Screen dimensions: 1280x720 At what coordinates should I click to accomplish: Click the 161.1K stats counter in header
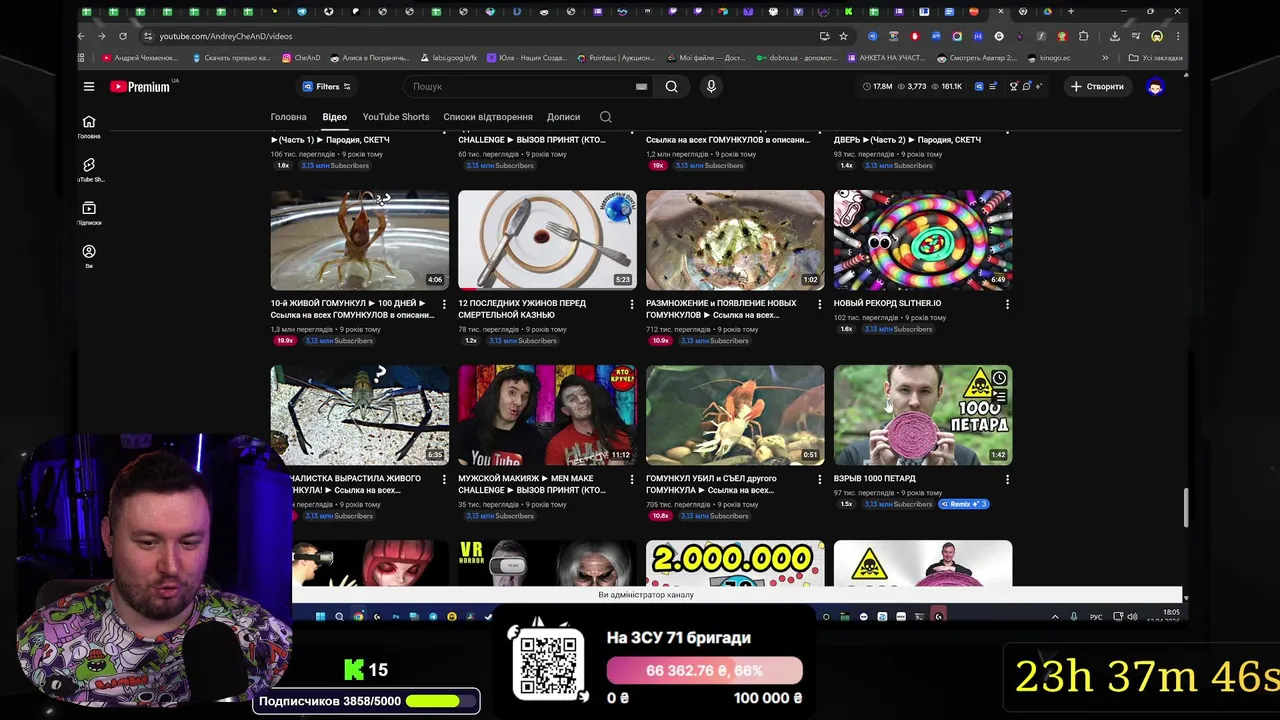946,87
